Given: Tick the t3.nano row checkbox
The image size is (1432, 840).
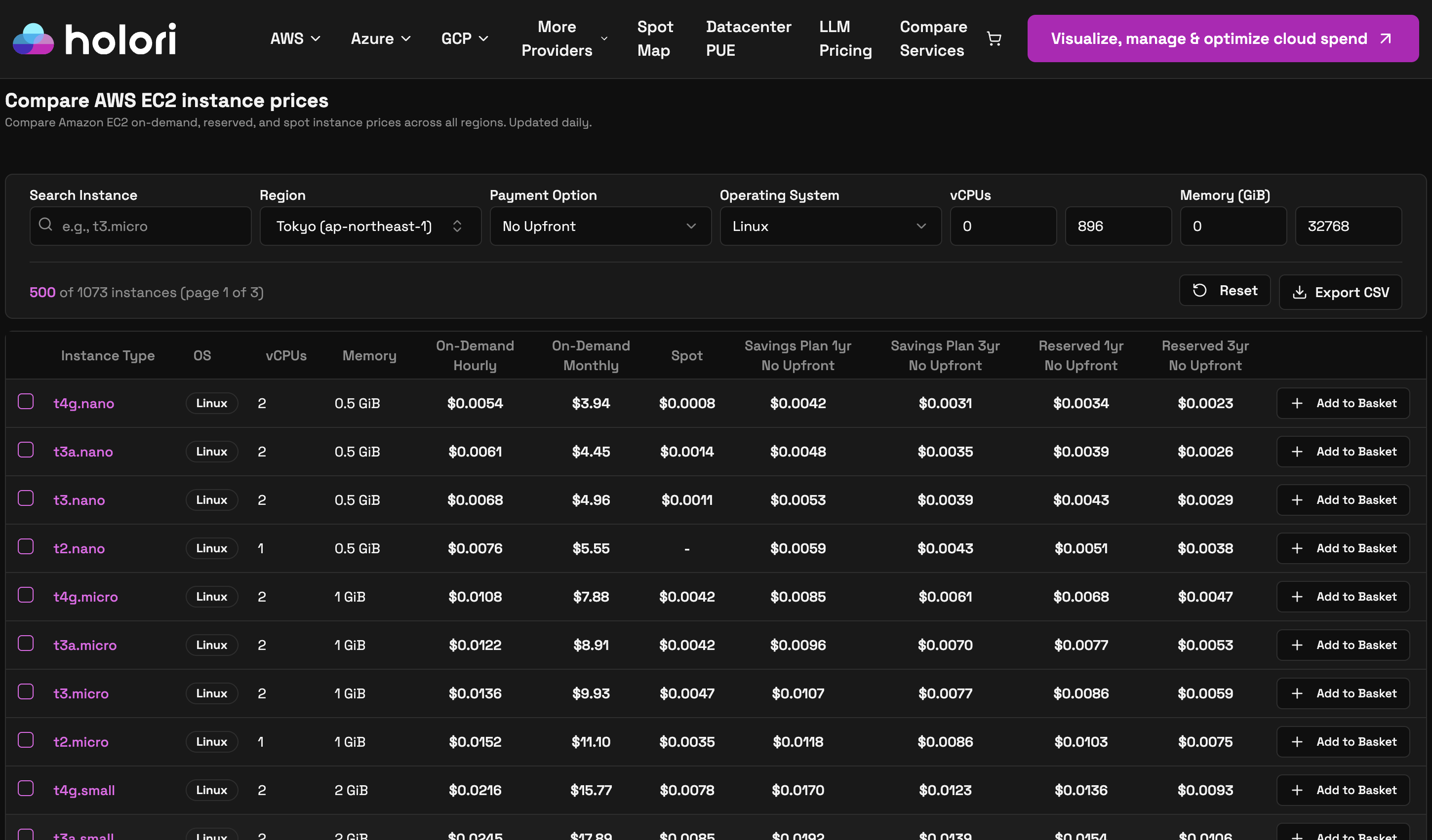Looking at the screenshot, I should click(x=26, y=498).
